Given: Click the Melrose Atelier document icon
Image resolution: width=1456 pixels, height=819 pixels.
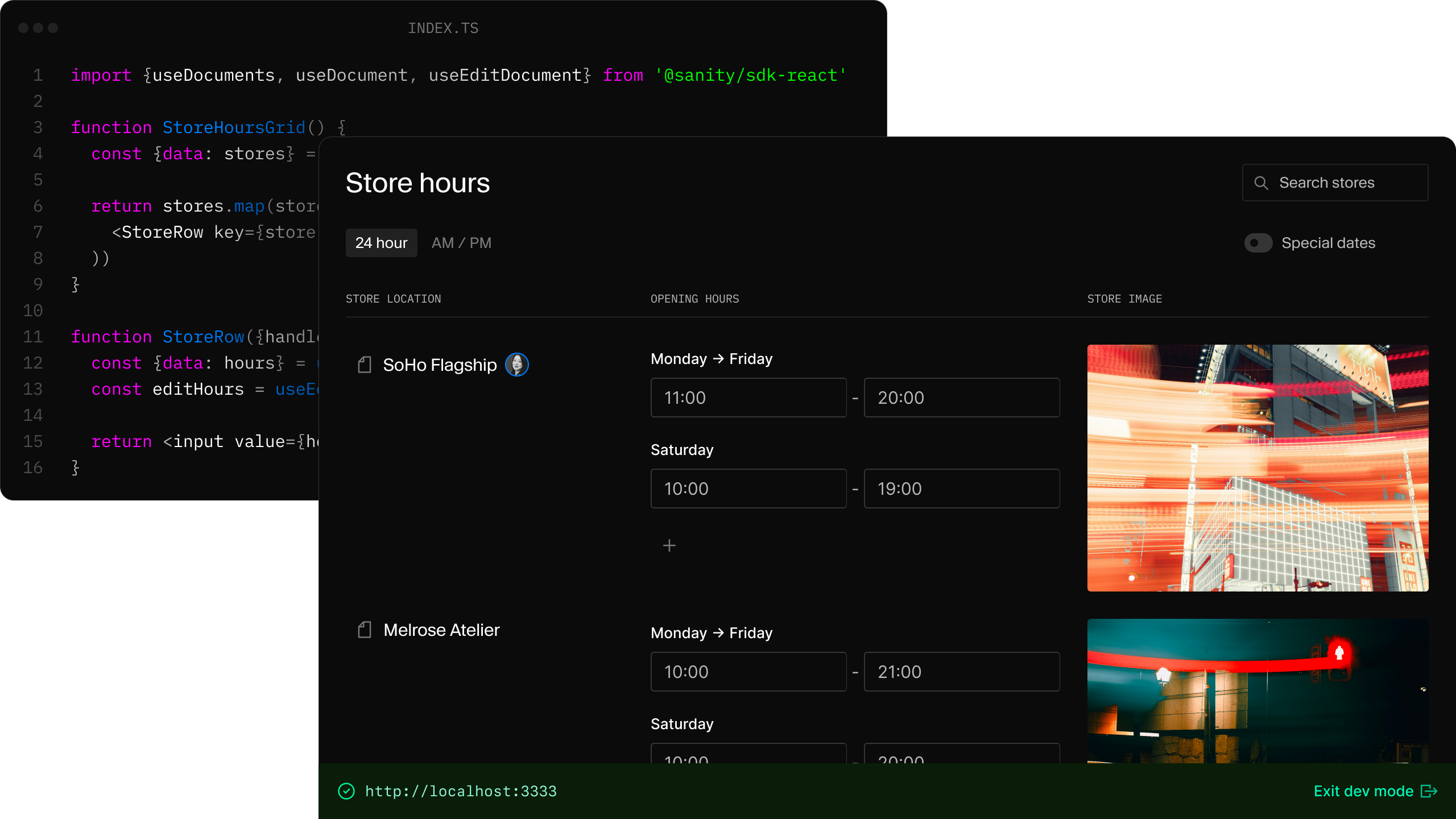Looking at the screenshot, I should click(x=365, y=630).
